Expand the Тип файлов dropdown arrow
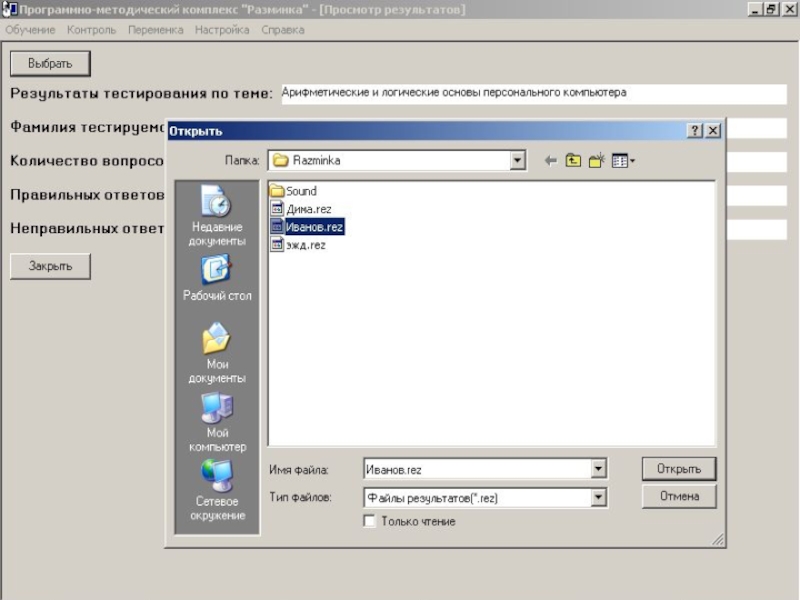The height and width of the screenshot is (600, 800). pos(598,497)
